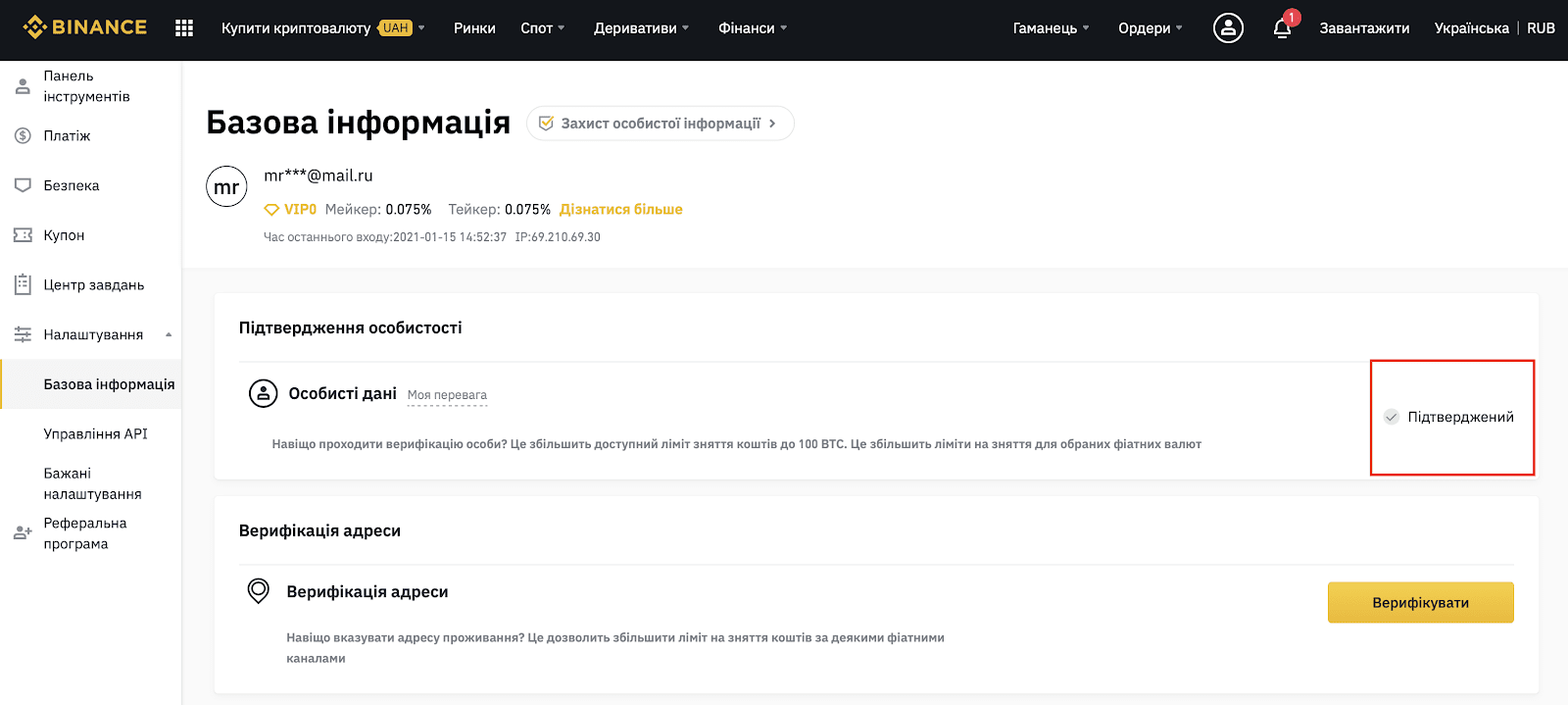Viewport: 1568px width, 705px height.
Task: Open Центр завдань in sidebar
Action: coord(94,284)
